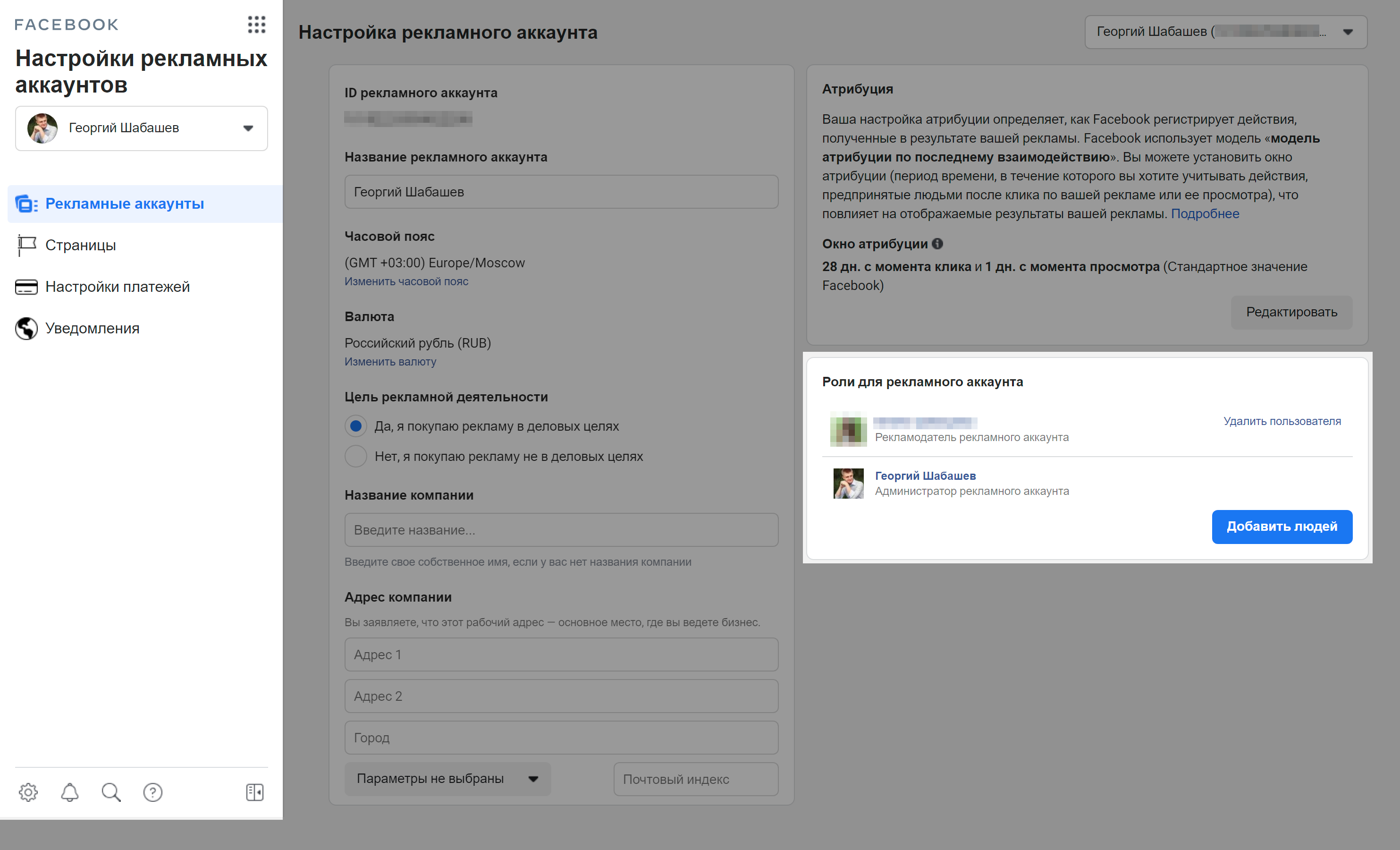Click the Окно атрибуции info icon
Screen dimensions: 1400x850
pyautogui.click(x=937, y=243)
